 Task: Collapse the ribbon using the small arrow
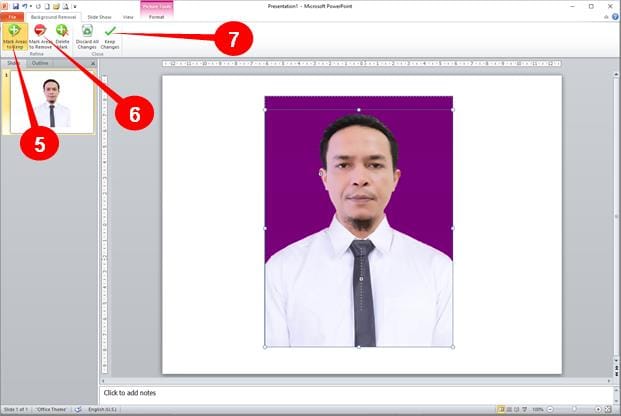[604, 18]
